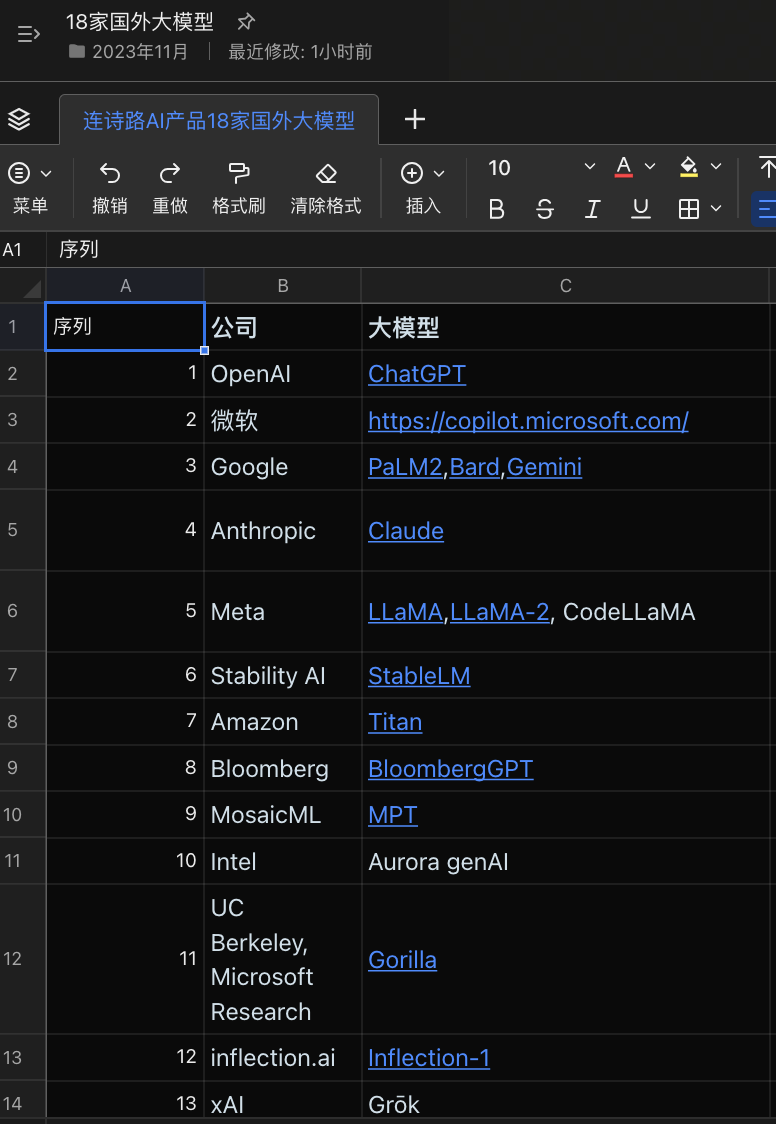Open the LLaMA link
This screenshot has height=1124, width=776.
coord(406,612)
